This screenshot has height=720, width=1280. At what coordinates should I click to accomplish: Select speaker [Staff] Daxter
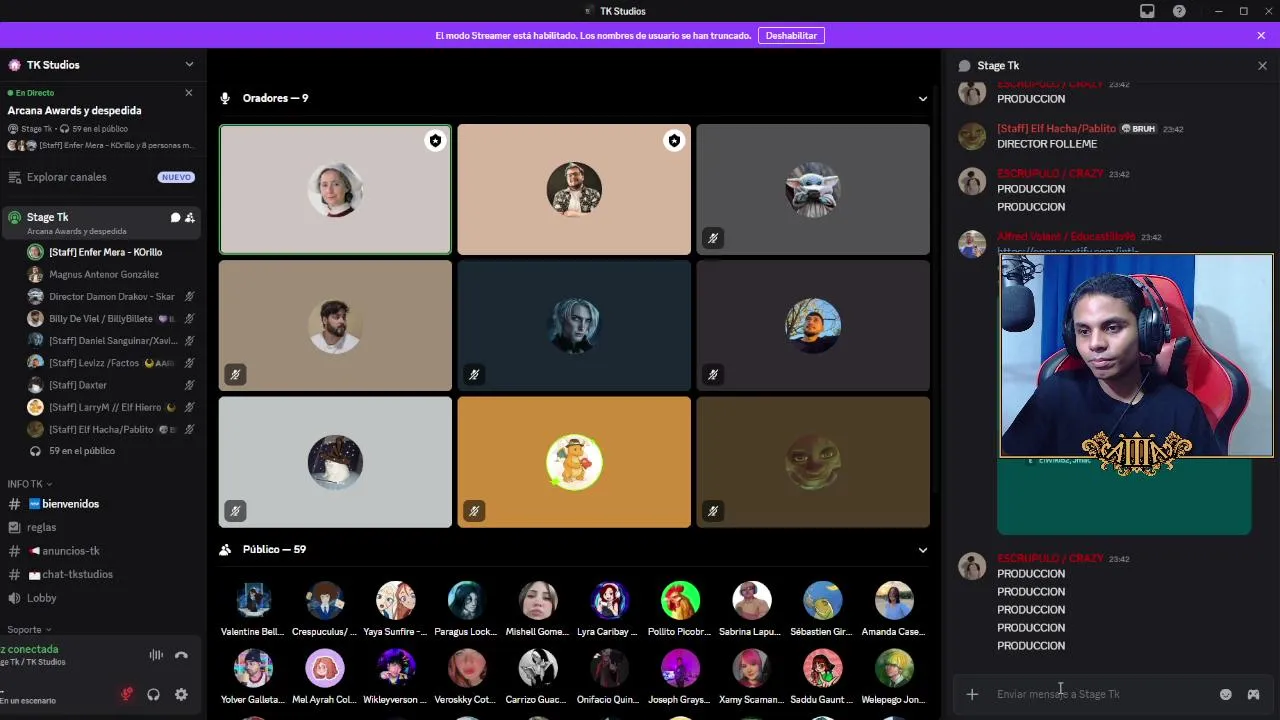(x=78, y=385)
